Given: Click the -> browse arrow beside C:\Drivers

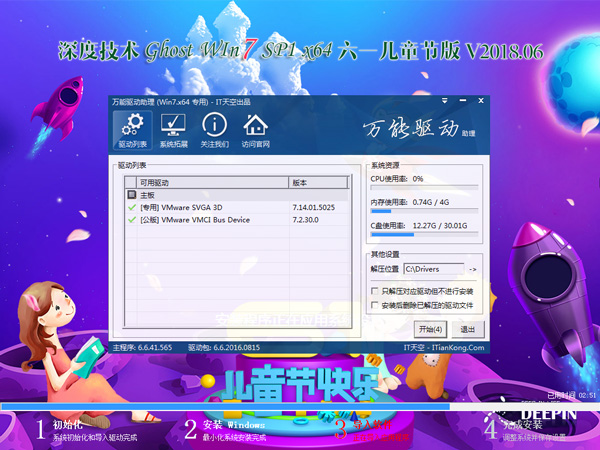Looking at the screenshot, I should point(473,269).
